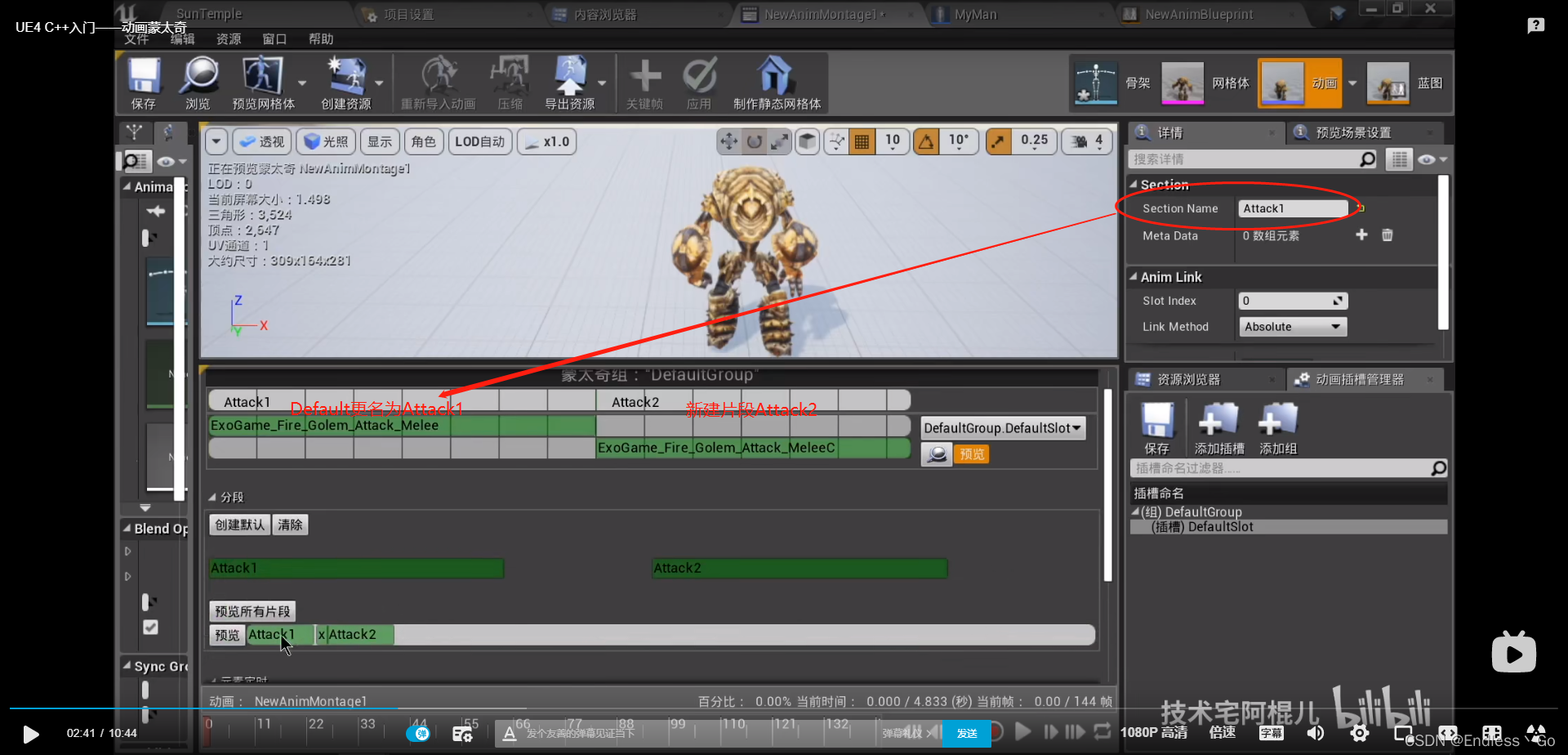Switch to Mesh (网格体) editor mode
1568x755 pixels.
pos(1206,83)
